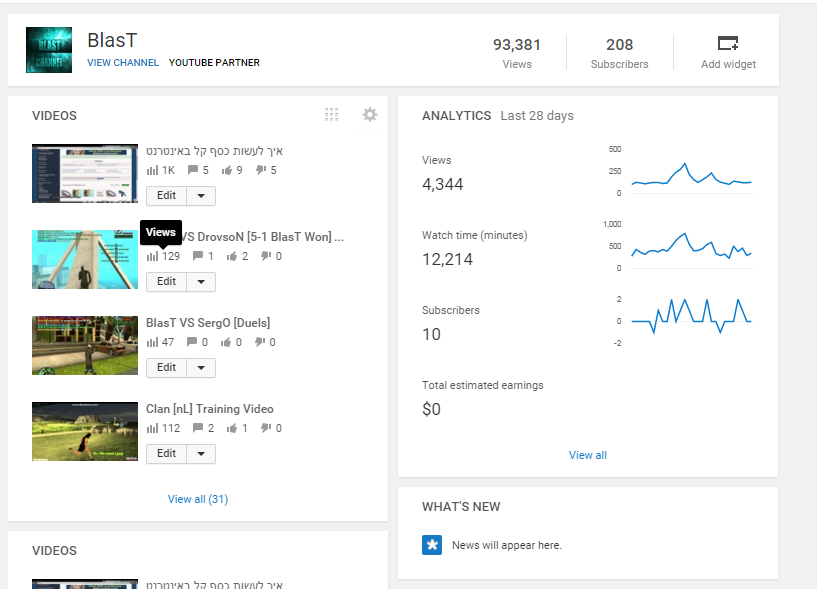Click views bar icon on BlasT VS SergO
817x589 pixels.
click(153, 342)
